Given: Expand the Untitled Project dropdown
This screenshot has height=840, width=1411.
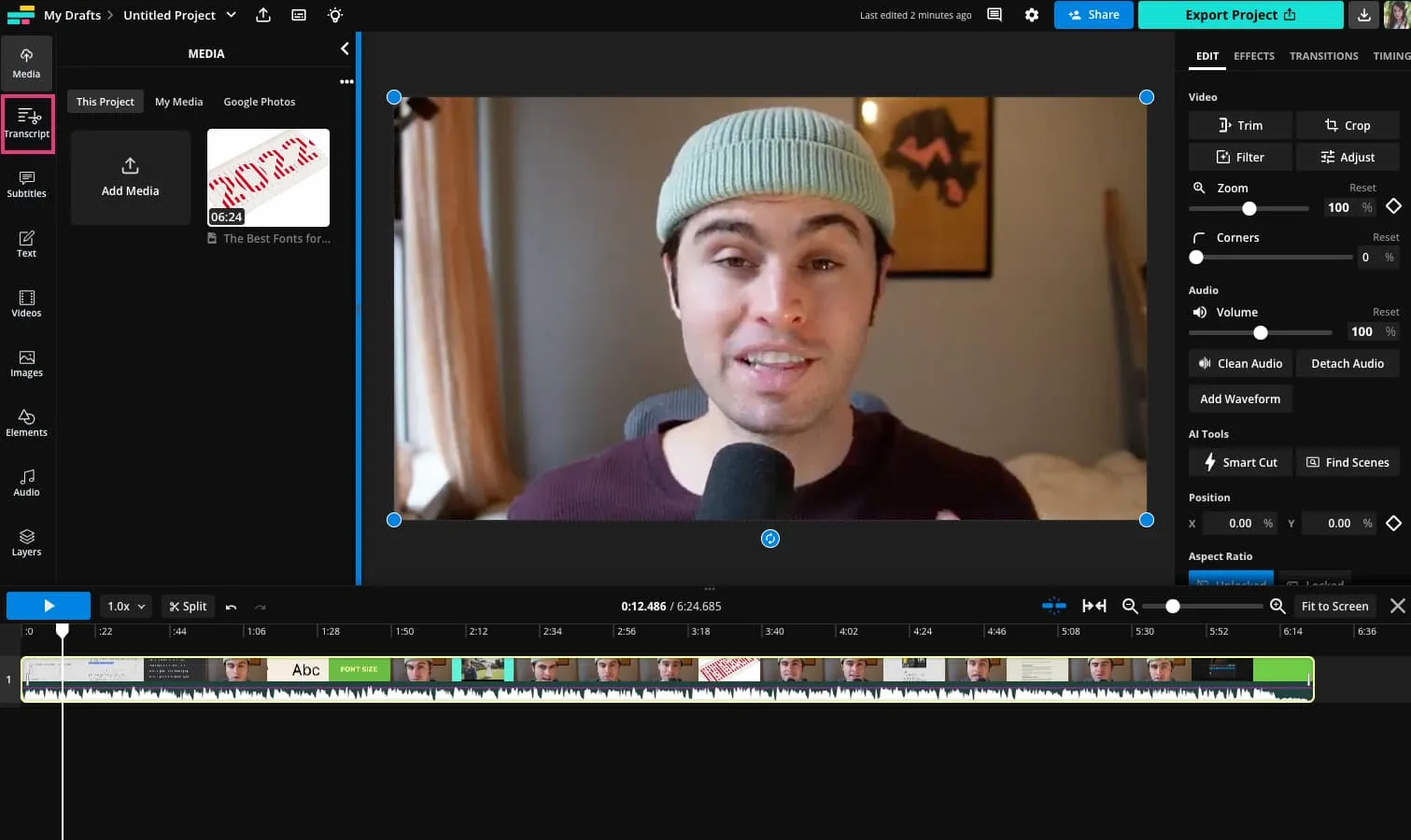Looking at the screenshot, I should 231,15.
